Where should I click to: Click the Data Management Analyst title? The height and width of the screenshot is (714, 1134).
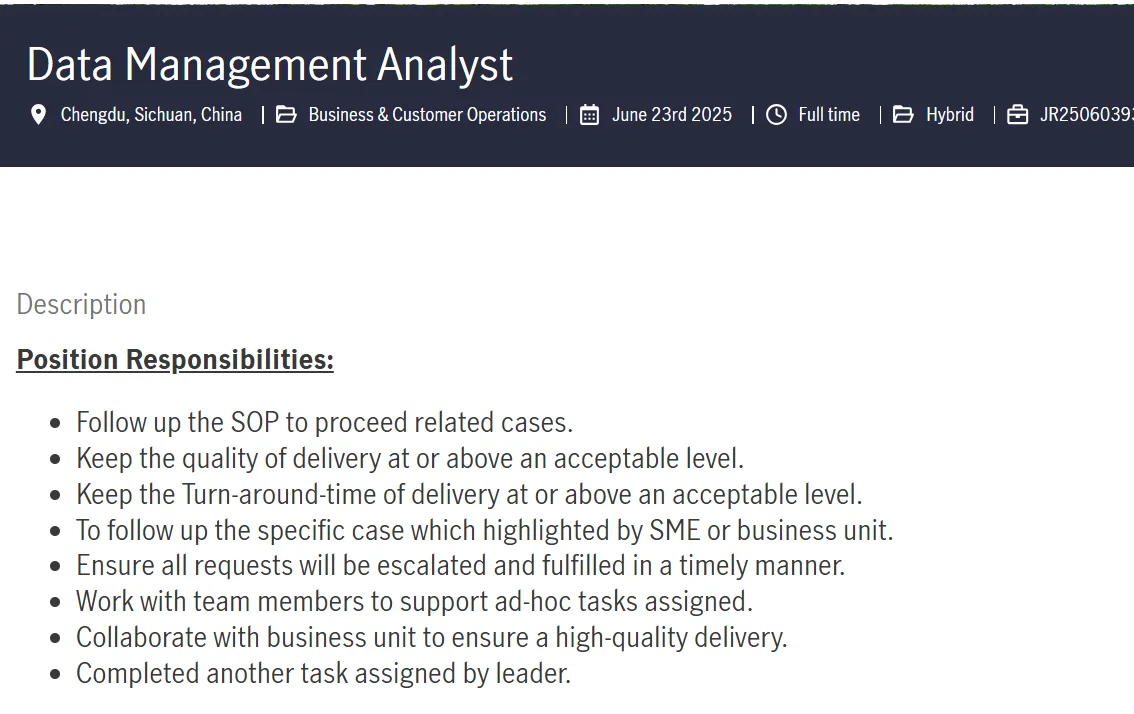270,65
